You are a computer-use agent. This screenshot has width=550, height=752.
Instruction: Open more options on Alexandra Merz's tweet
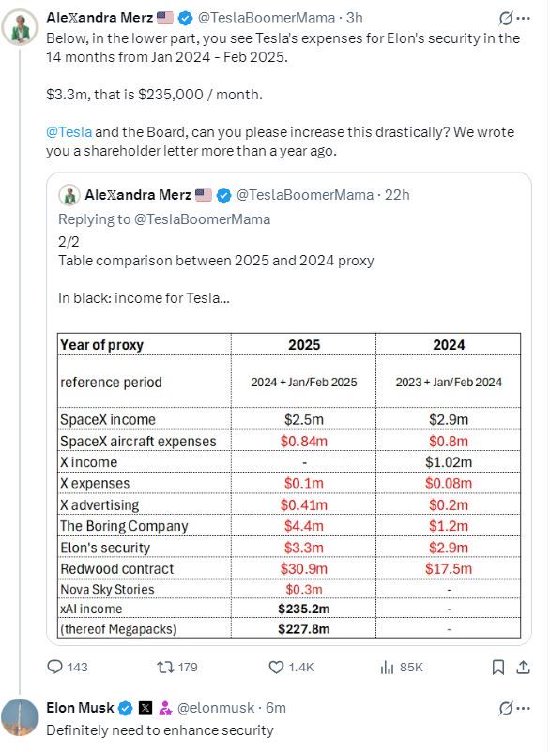(x=524, y=18)
